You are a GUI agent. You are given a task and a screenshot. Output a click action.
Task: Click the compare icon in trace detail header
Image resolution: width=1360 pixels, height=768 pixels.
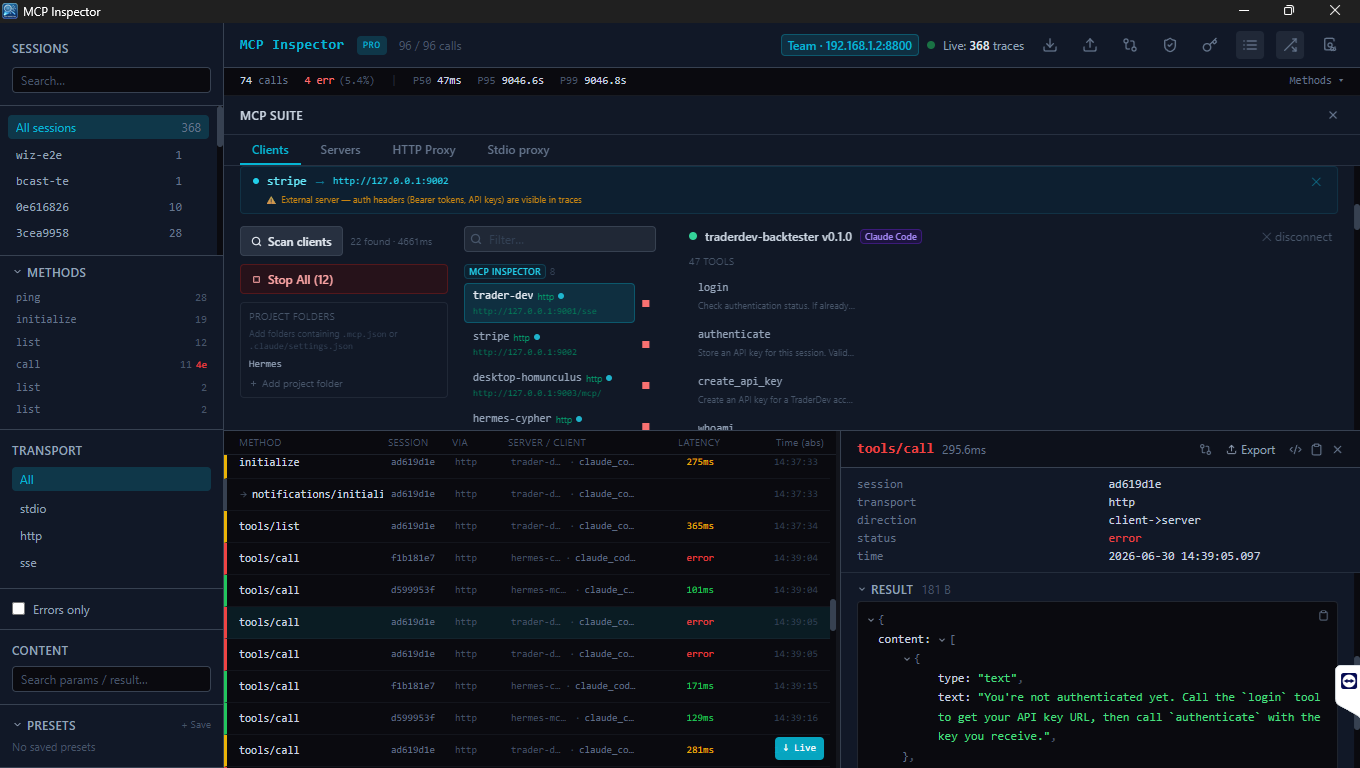pyautogui.click(x=1205, y=450)
